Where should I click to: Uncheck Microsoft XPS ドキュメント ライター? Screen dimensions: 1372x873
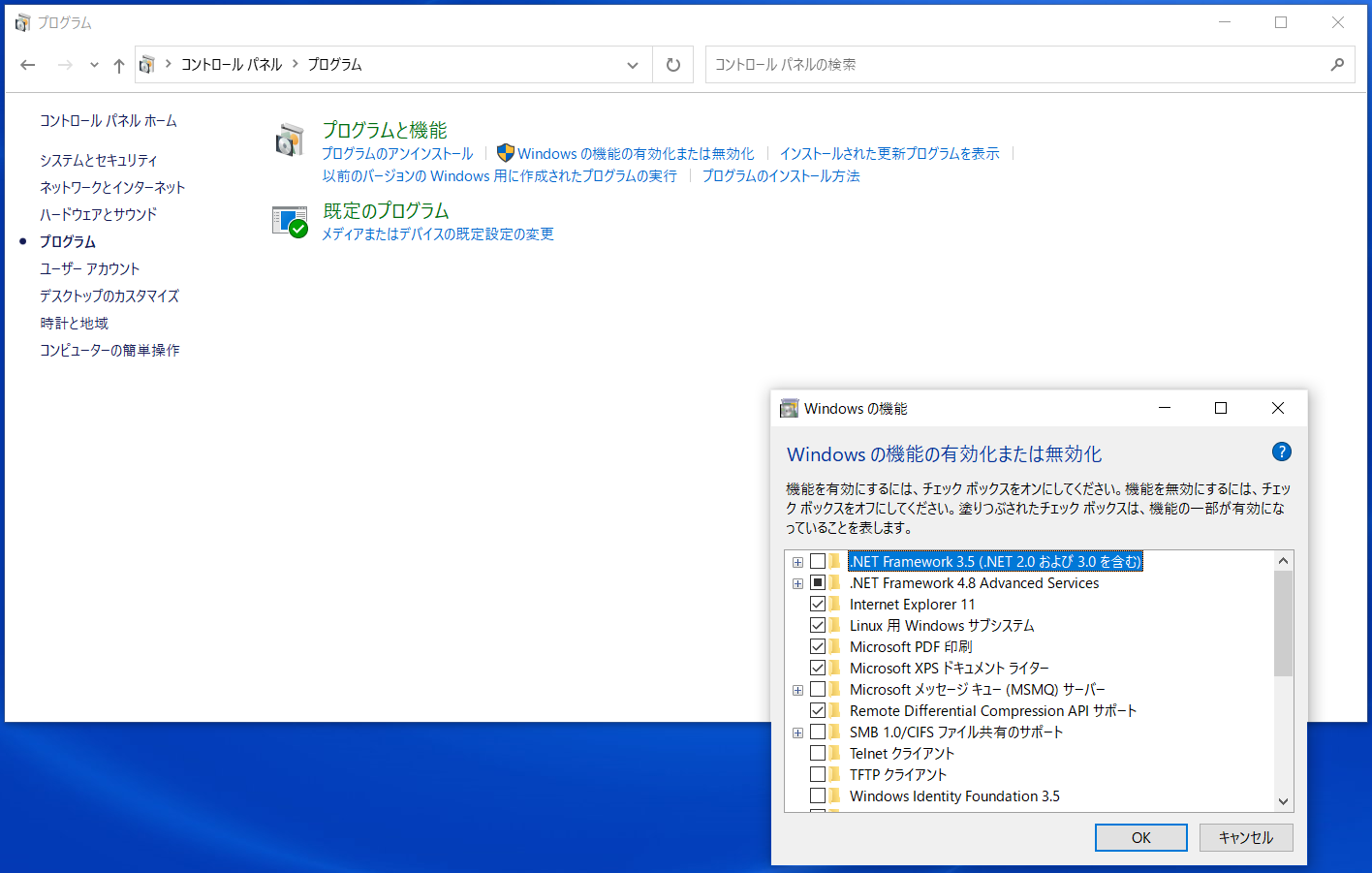818,668
